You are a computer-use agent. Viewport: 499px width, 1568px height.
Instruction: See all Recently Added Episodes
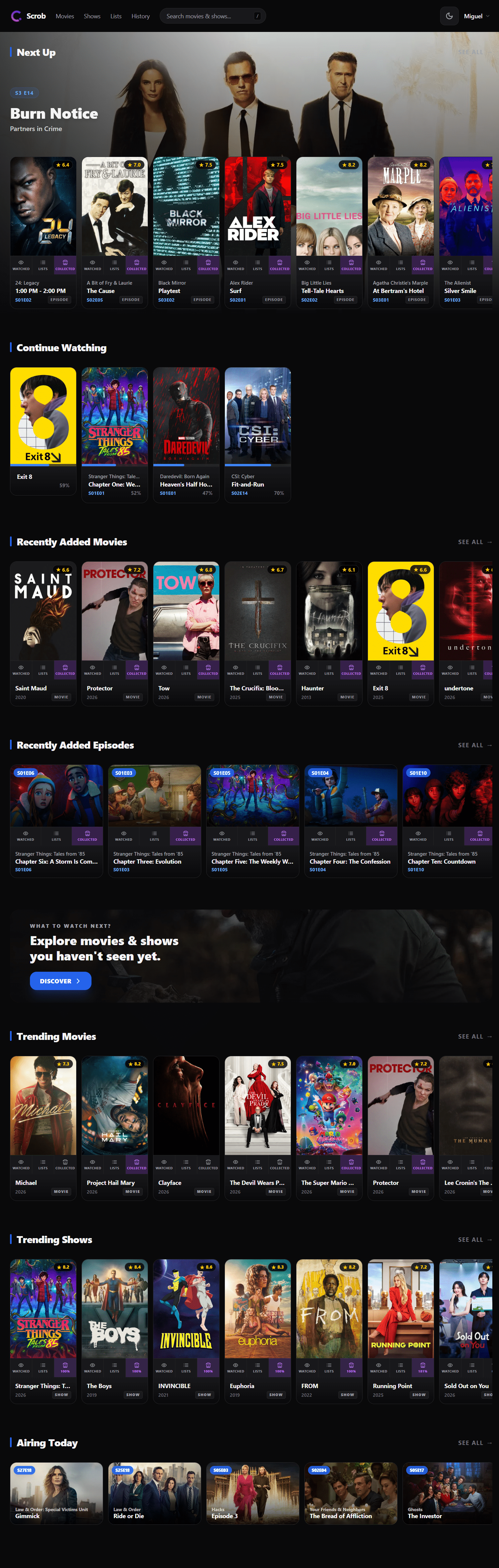coord(475,745)
